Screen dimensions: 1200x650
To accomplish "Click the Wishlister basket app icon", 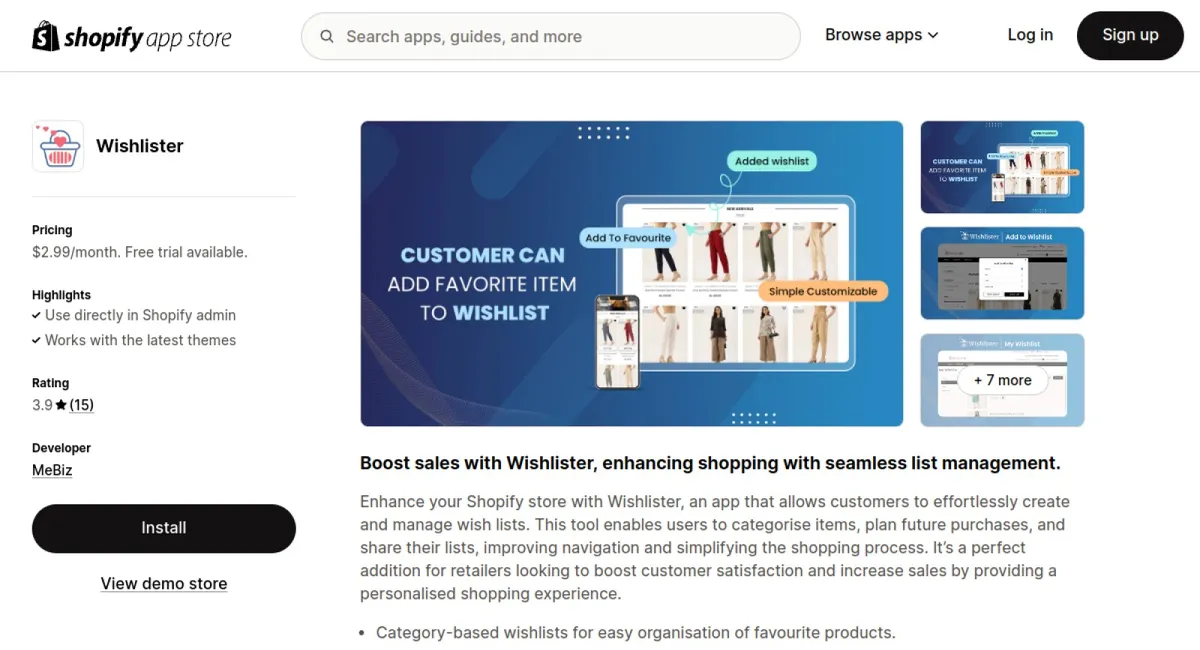I will click(x=58, y=146).
